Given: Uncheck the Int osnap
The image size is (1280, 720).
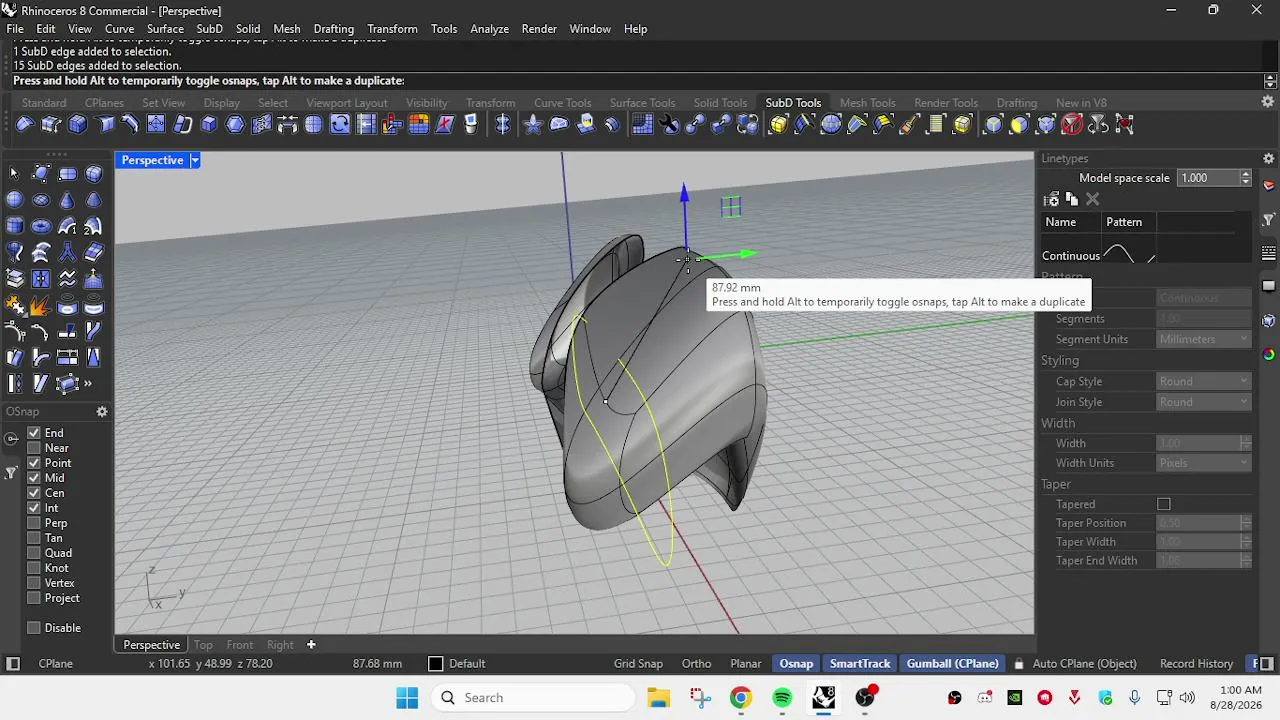Looking at the screenshot, I should coord(34,508).
